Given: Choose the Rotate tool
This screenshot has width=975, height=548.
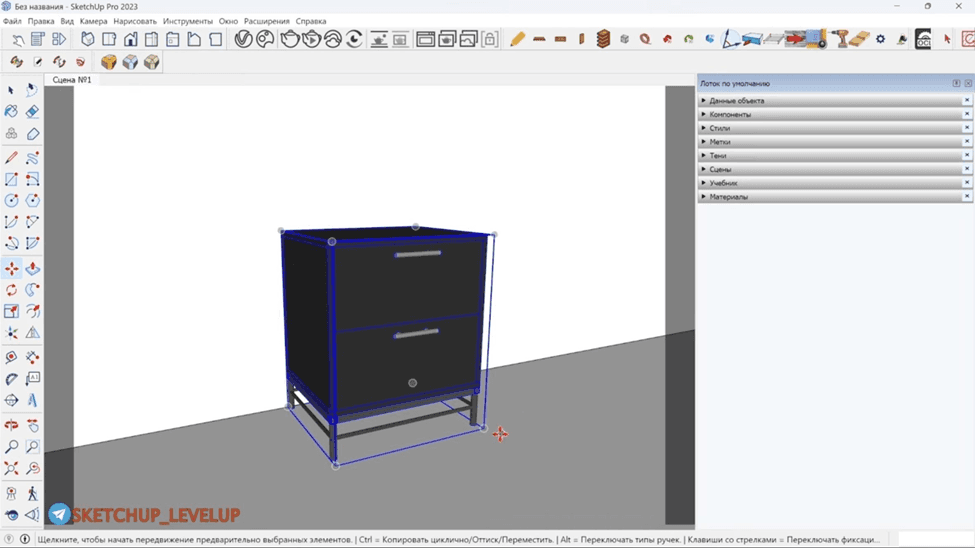Looking at the screenshot, I should point(11,290).
